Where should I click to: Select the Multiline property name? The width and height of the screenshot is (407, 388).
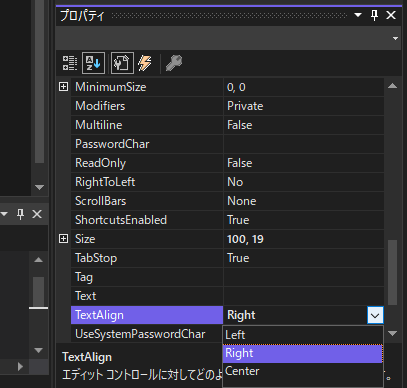147,125
